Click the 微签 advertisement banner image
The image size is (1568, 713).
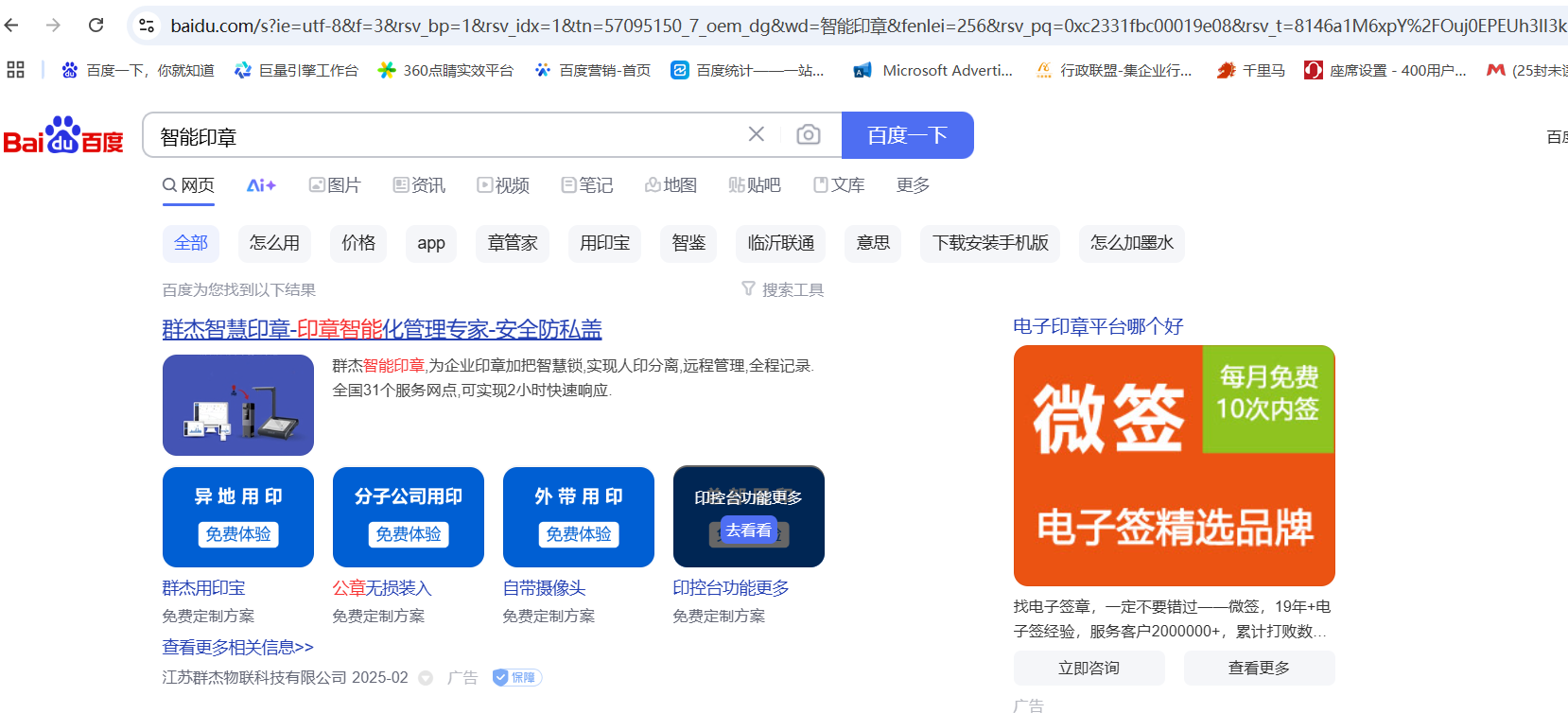coord(1174,465)
